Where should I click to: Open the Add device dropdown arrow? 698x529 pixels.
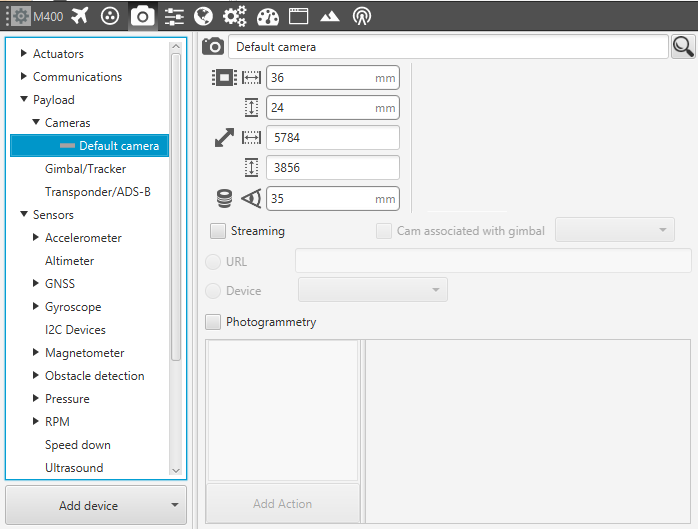(175, 505)
